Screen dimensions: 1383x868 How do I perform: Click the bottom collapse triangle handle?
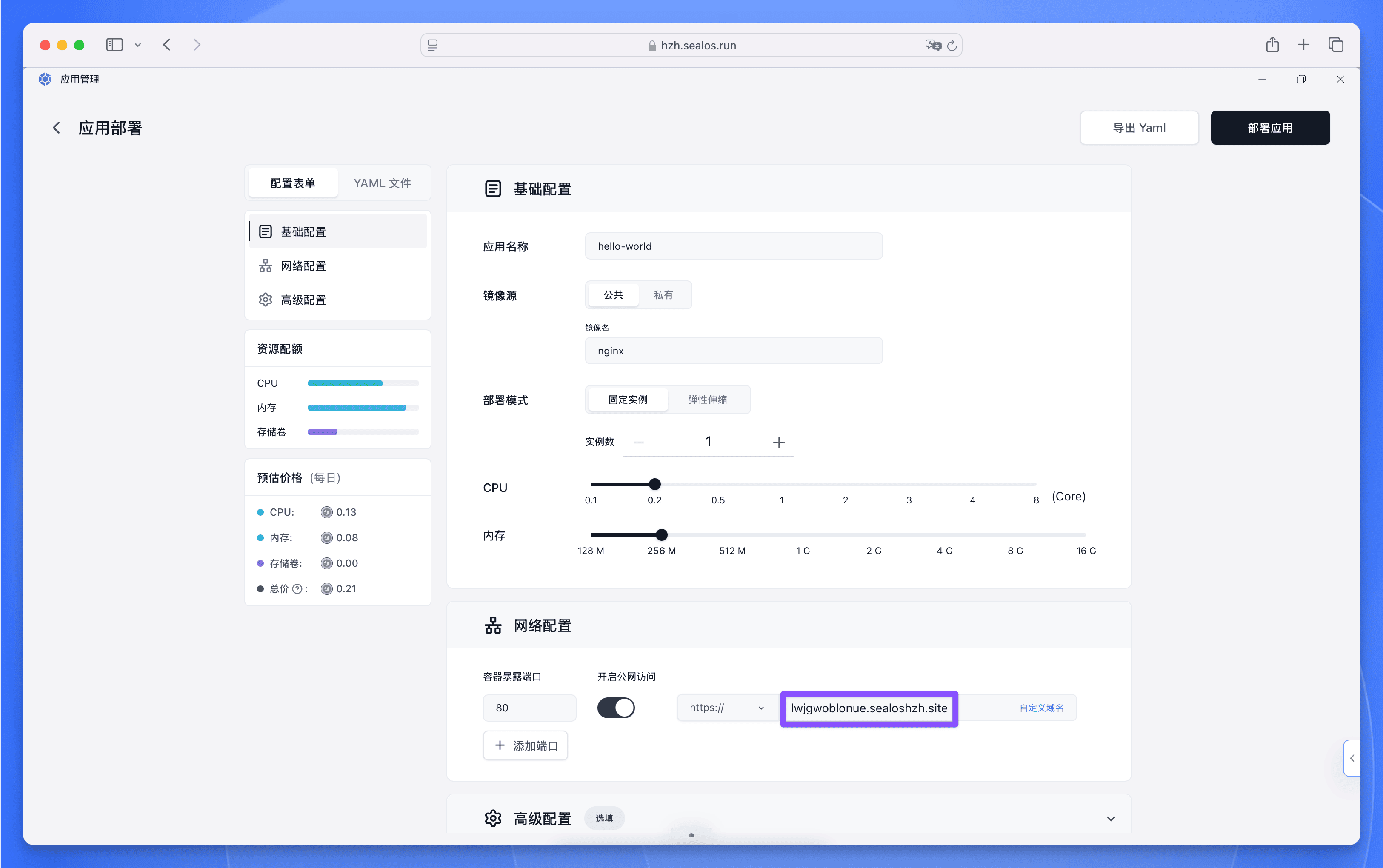click(691, 835)
